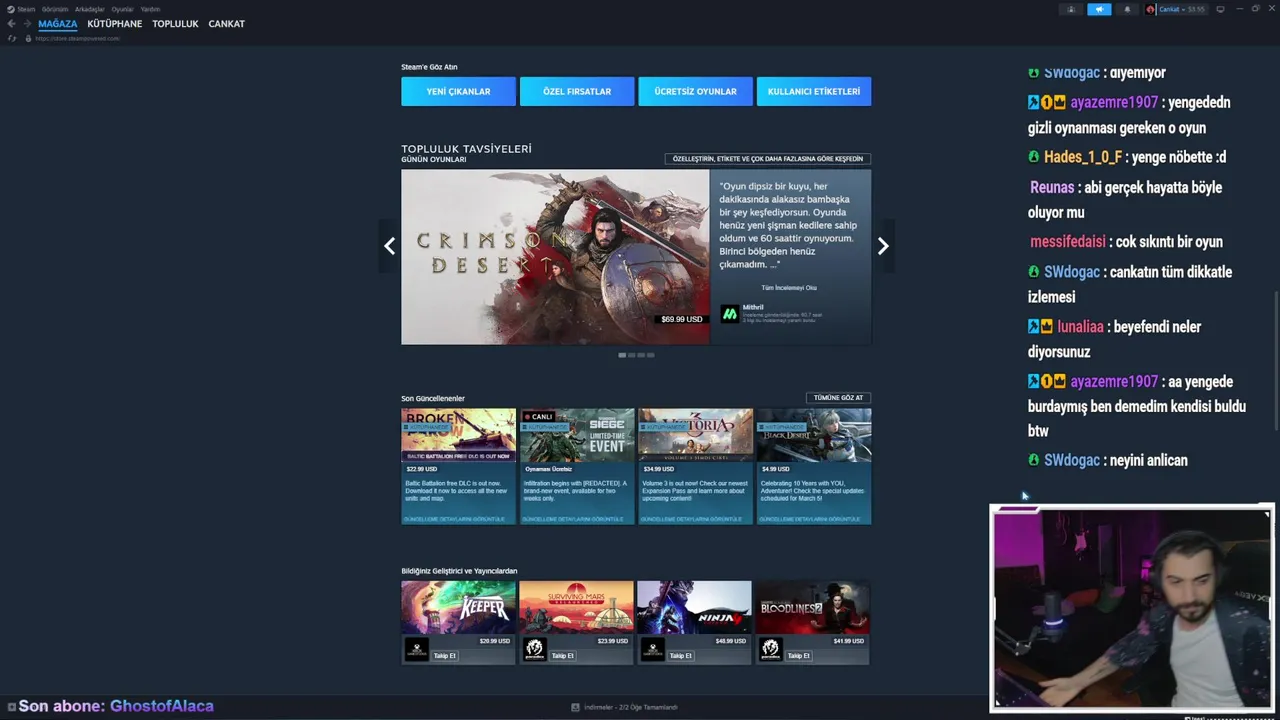
Task: Click the ÜCRETSİZ OYUNLAR button
Action: pyautogui.click(x=696, y=91)
